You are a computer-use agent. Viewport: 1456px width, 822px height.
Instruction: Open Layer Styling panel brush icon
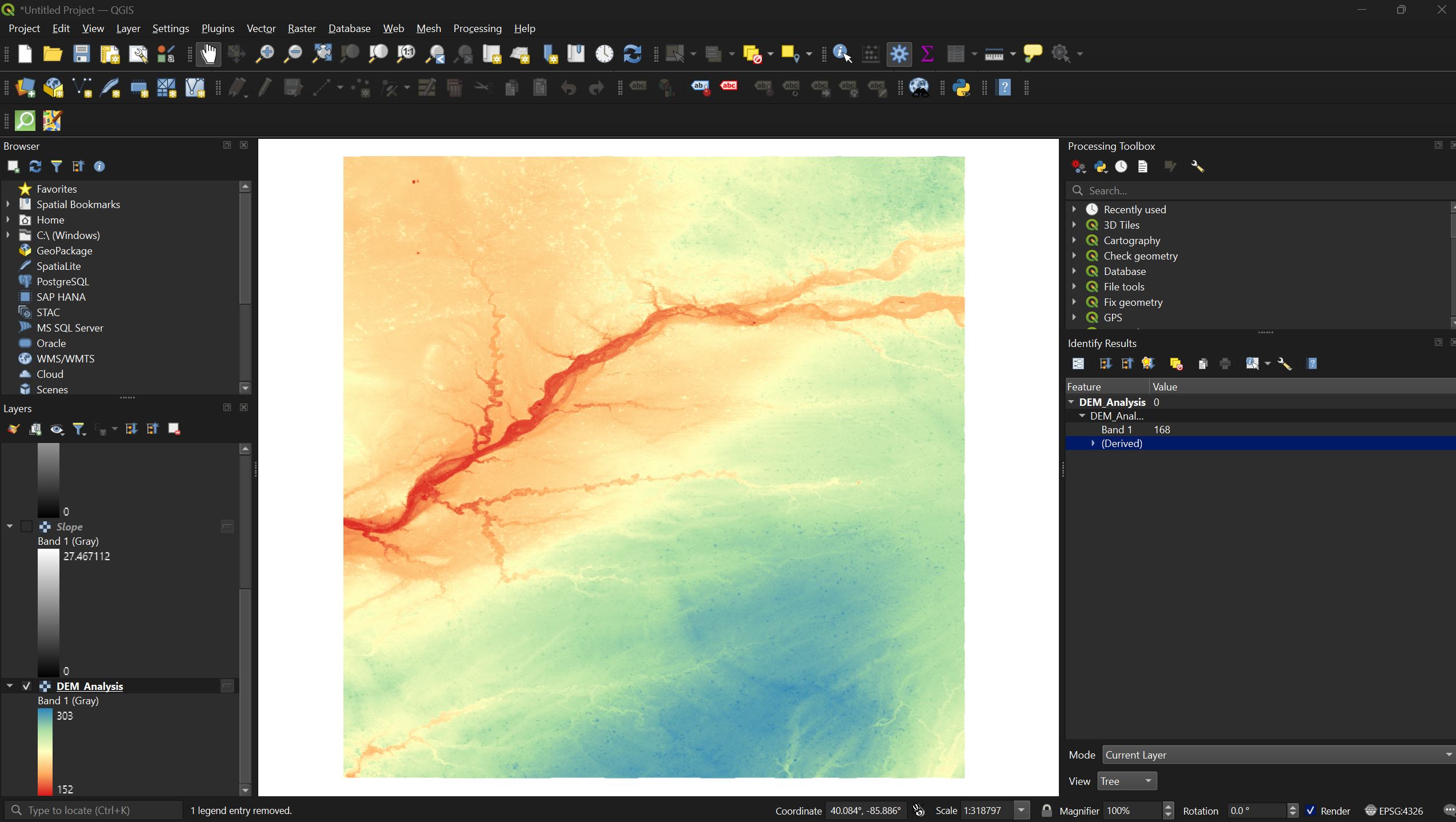(13, 429)
